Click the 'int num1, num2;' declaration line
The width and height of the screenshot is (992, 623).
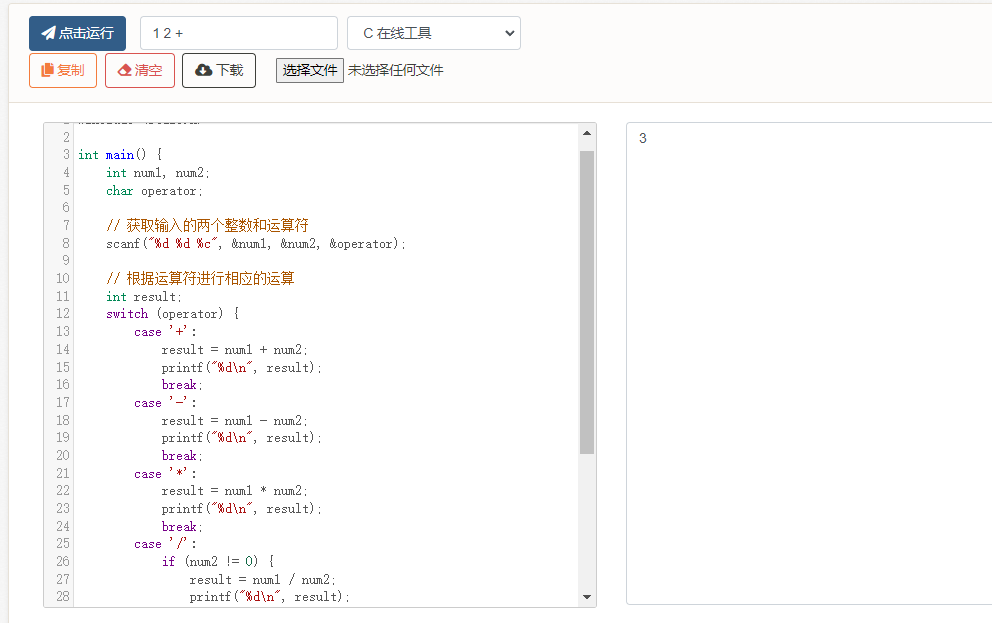point(158,173)
